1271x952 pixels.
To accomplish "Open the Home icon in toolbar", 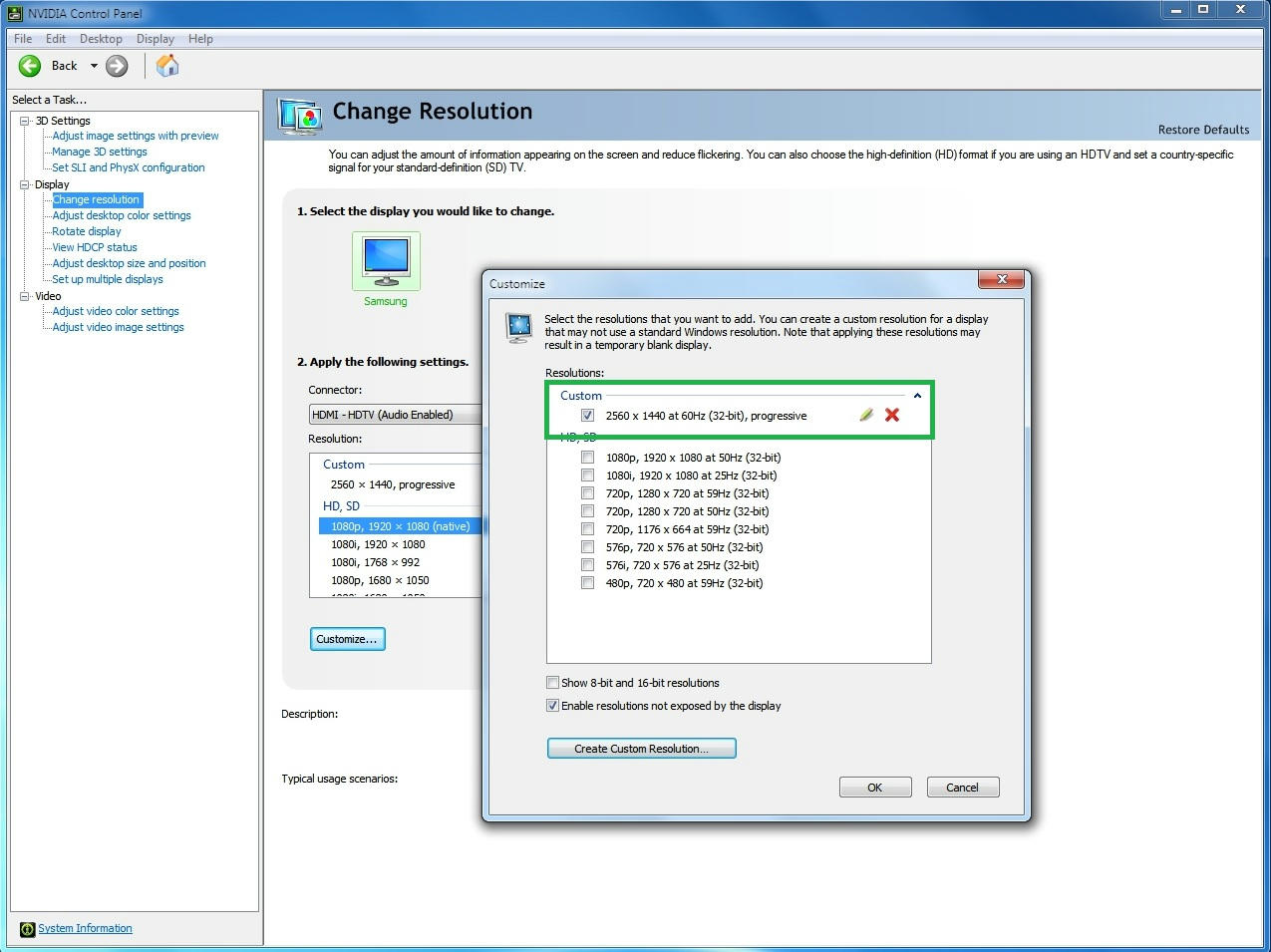I will (x=167, y=66).
